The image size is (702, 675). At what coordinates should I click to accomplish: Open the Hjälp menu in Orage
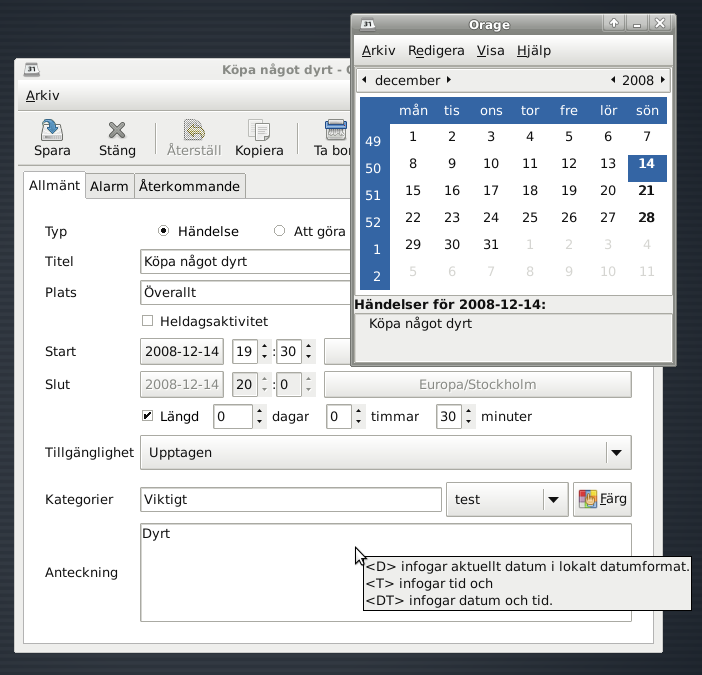[534, 51]
